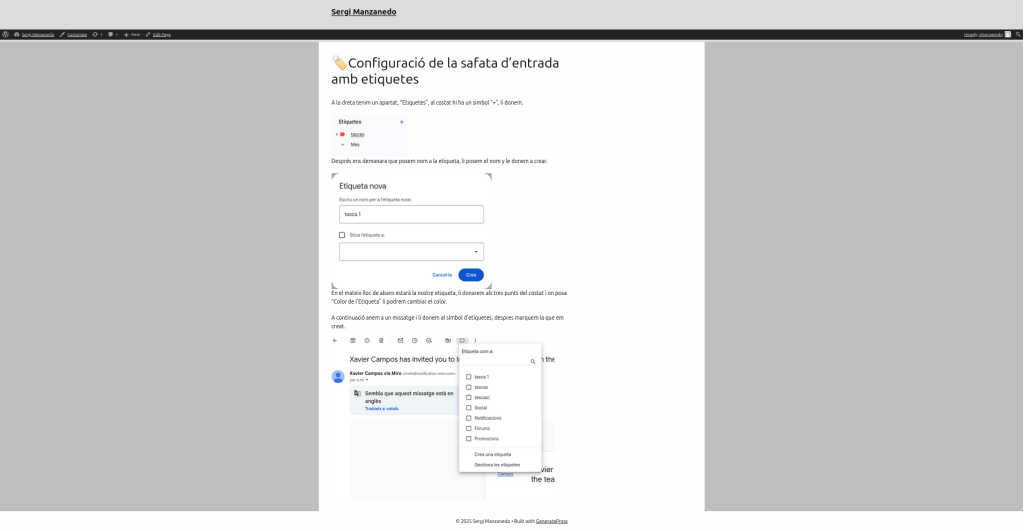Click the 'Sergi Manzanedo' site title link
Screen dimensions: 1024x531
click(x=364, y=13)
